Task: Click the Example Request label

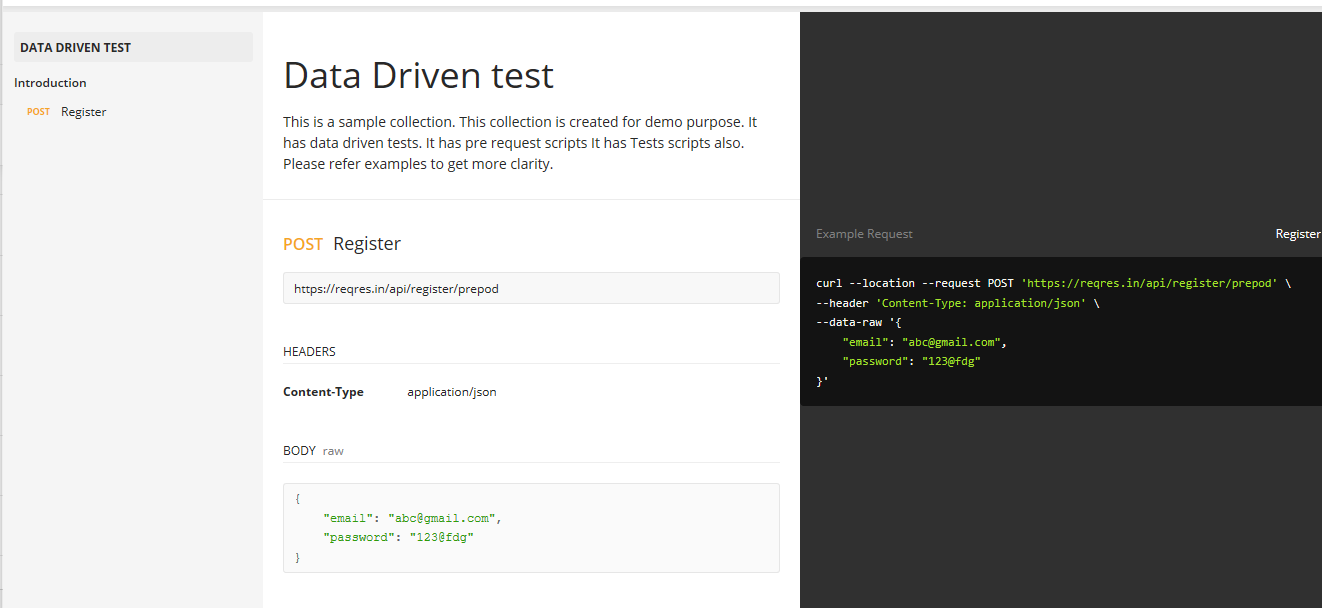Action: [864, 234]
